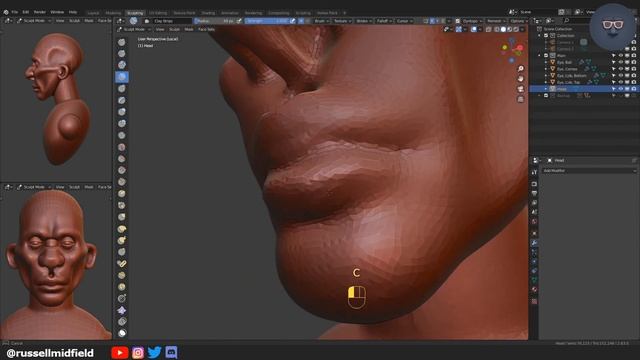
Task: Click the viewport pan hand icon
Action: coord(520,78)
